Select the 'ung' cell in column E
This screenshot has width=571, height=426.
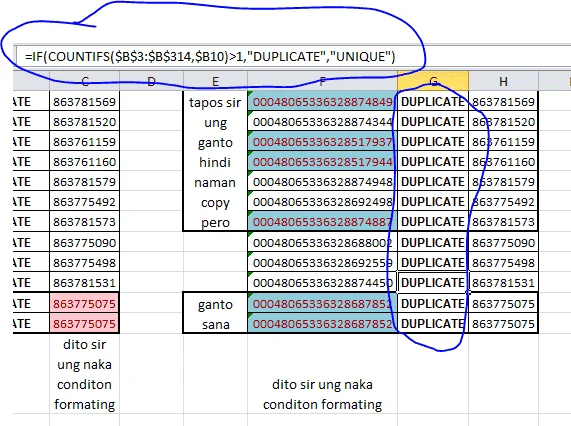(x=215, y=122)
